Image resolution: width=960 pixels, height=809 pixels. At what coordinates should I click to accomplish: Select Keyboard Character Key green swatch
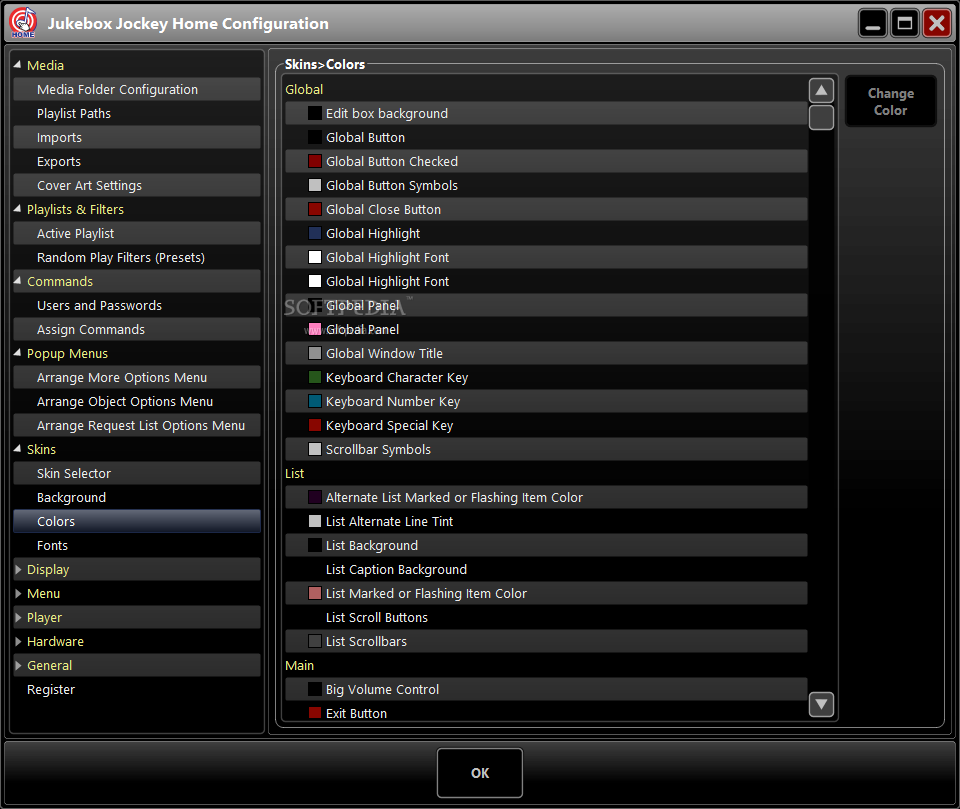point(315,377)
